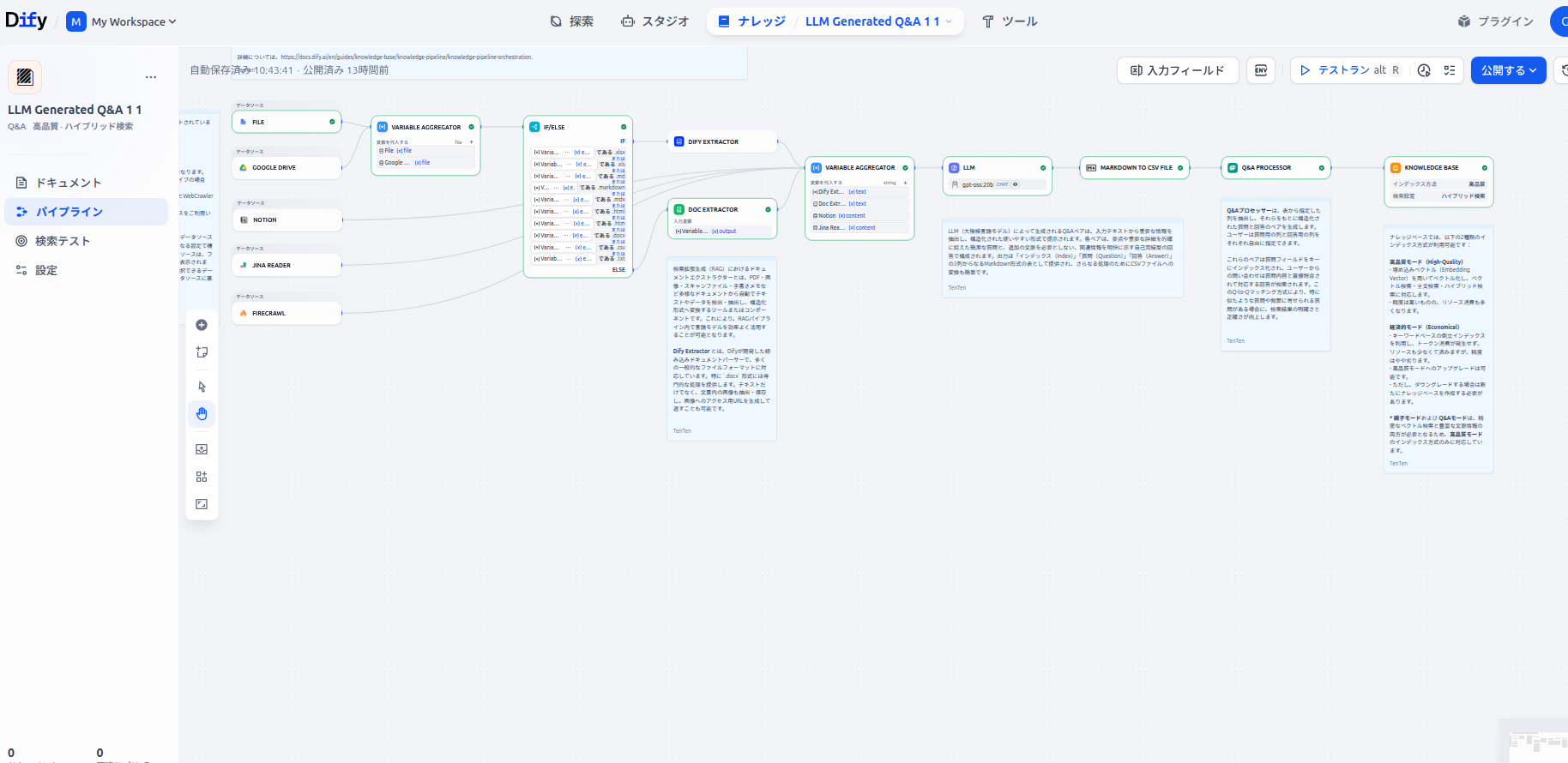1568x763 pixels.
Task: Add a note with the sticky note icon
Action: 202,352
